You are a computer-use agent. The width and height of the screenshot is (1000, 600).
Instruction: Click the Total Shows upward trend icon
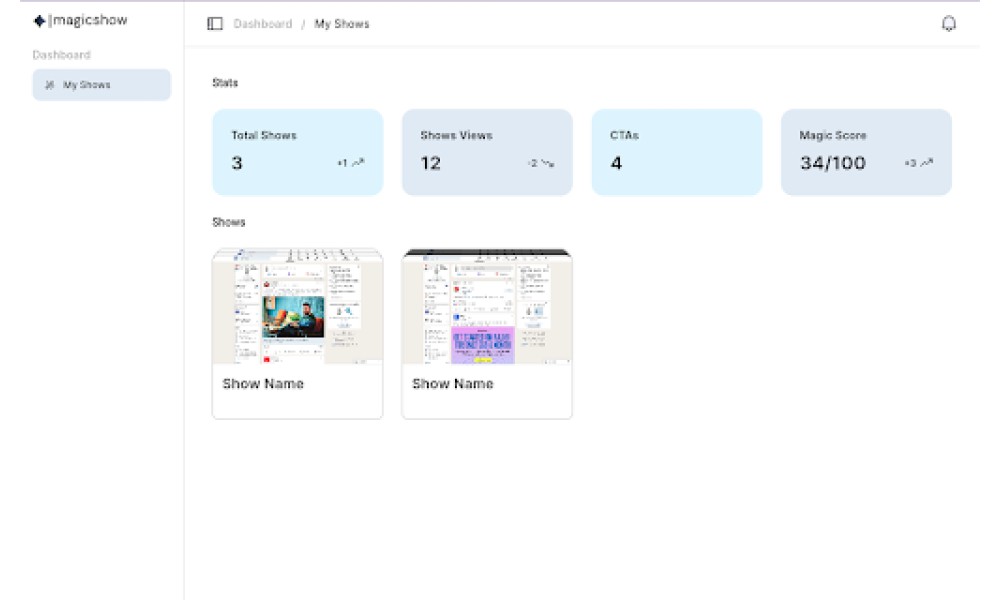tap(358, 163)
